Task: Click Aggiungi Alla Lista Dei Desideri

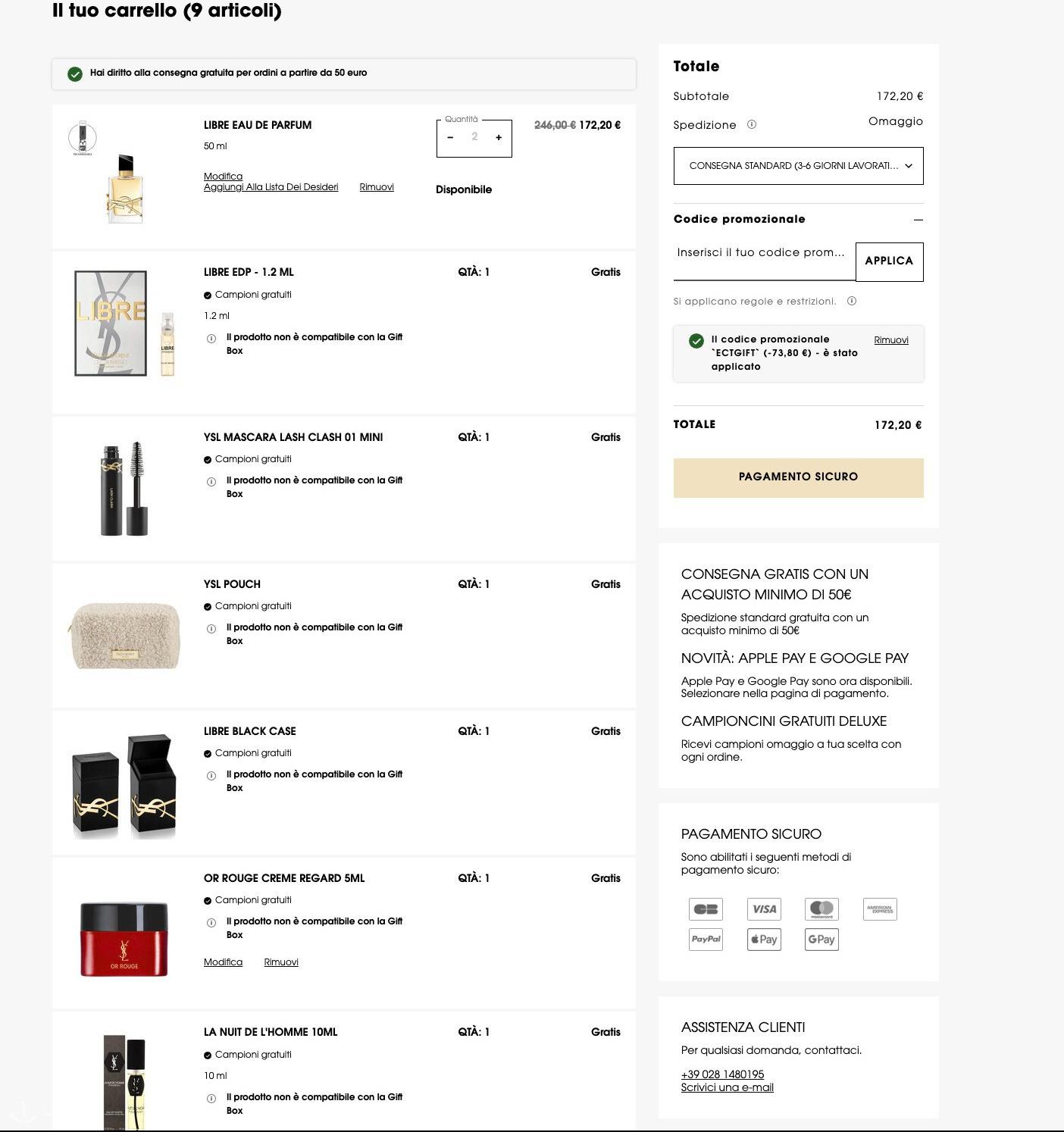Action: (x=271, y=187)
